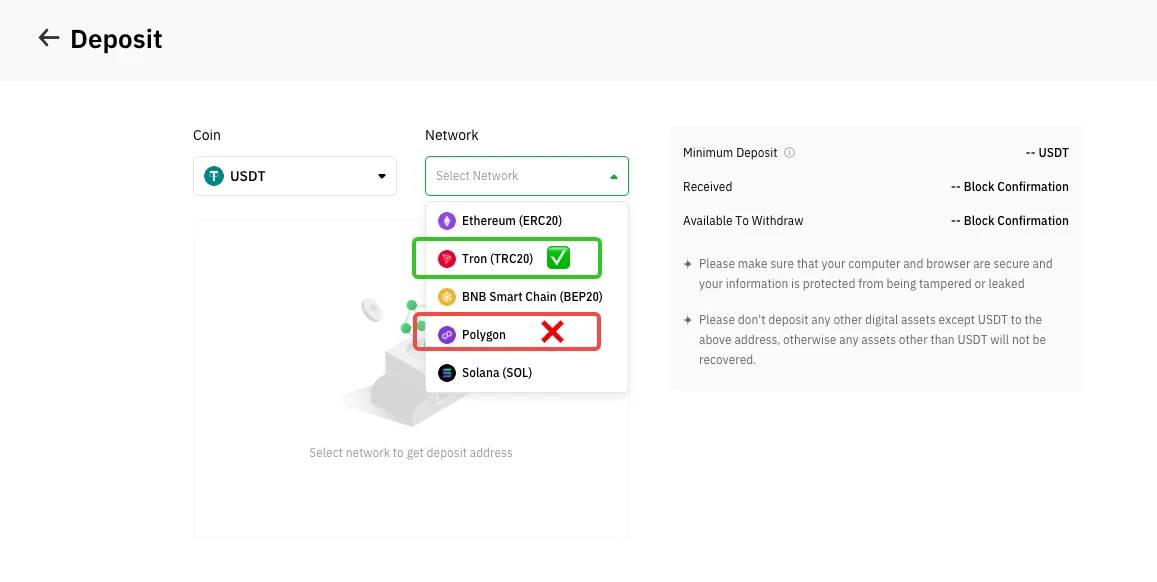This screenshot has height=582, width=1157.
Task: Click the Solana logo icon
Action: click(446, 373)
